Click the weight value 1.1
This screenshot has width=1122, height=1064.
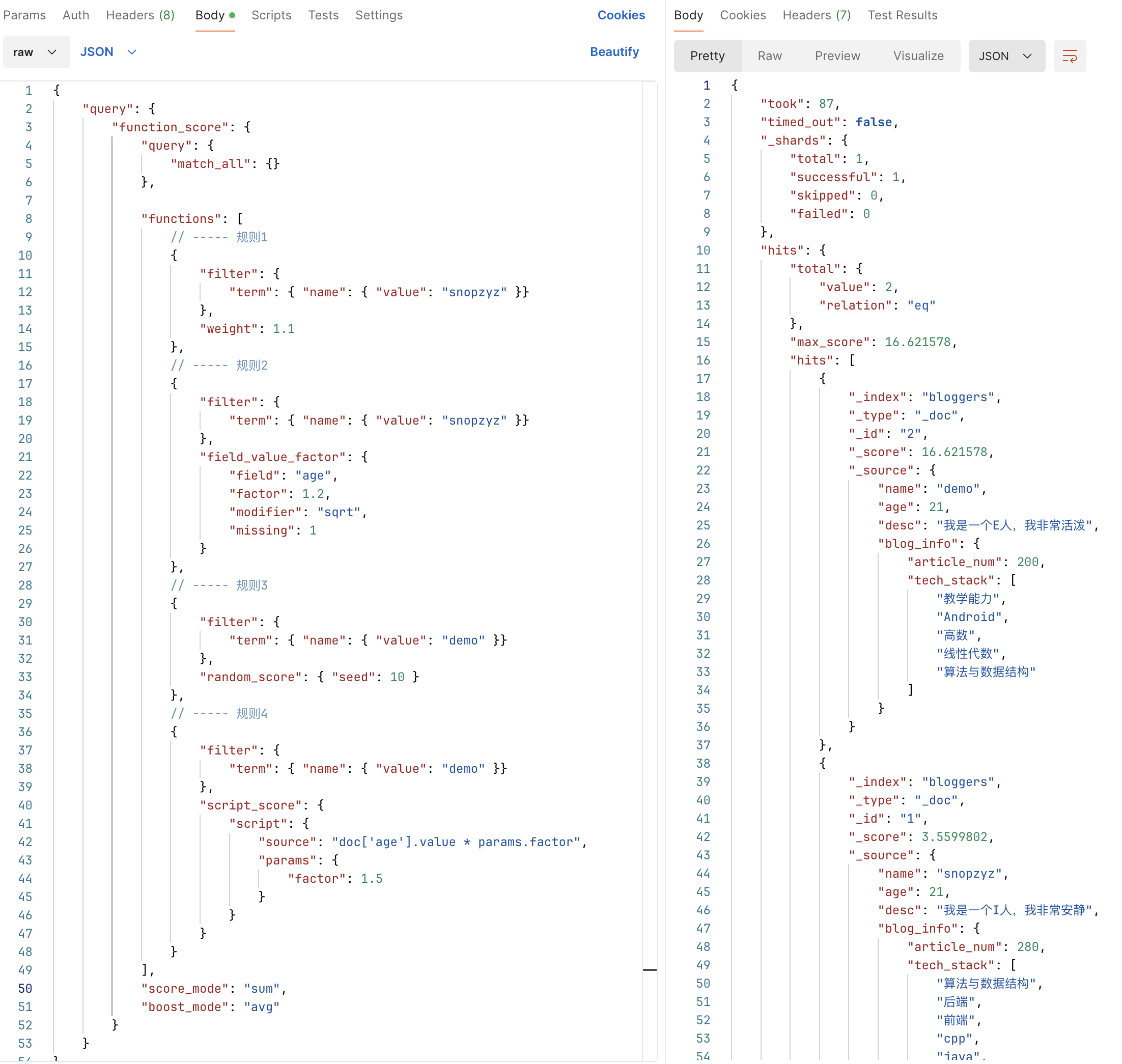pos(284,329)
